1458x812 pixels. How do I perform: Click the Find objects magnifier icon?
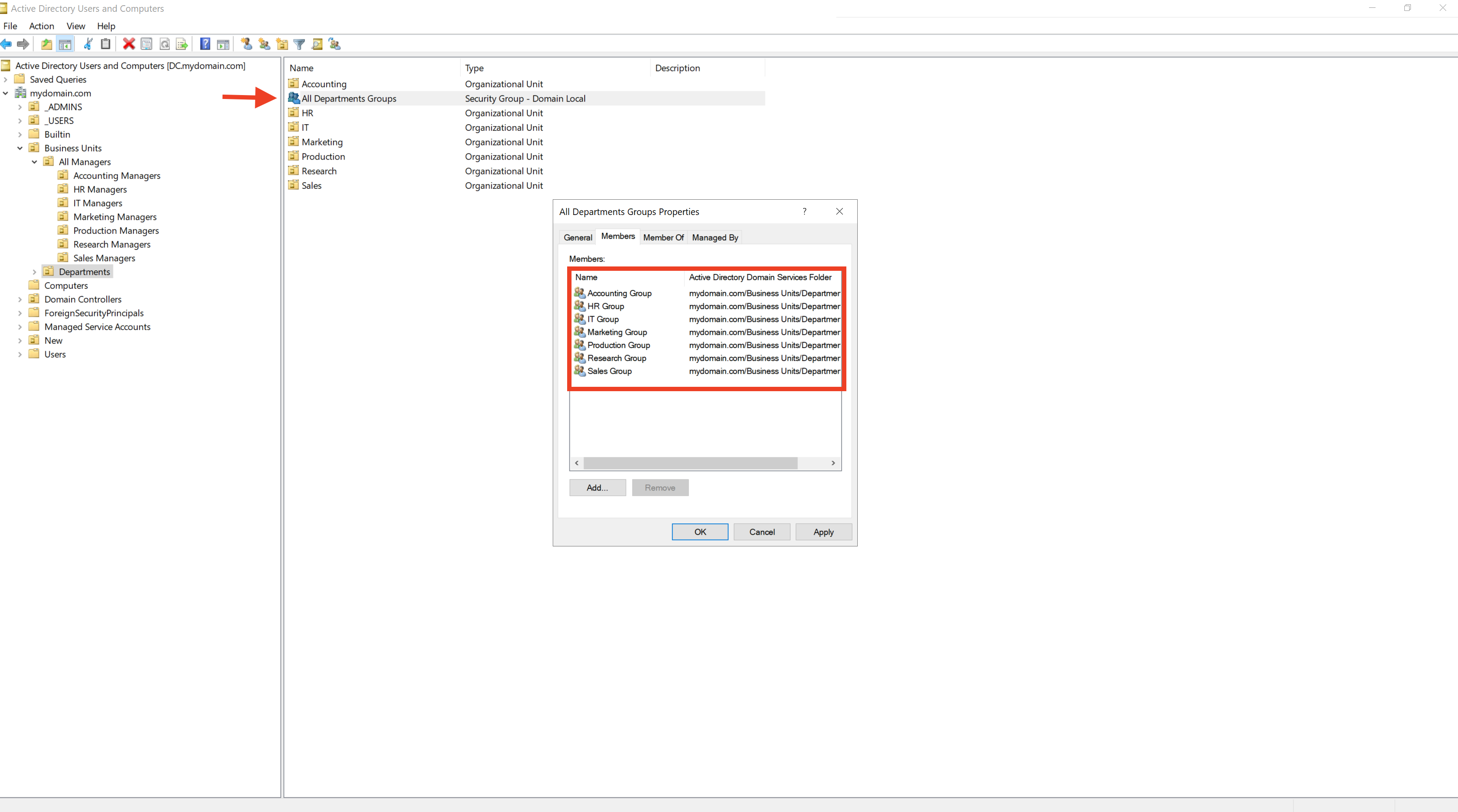(x=317, y=44)
